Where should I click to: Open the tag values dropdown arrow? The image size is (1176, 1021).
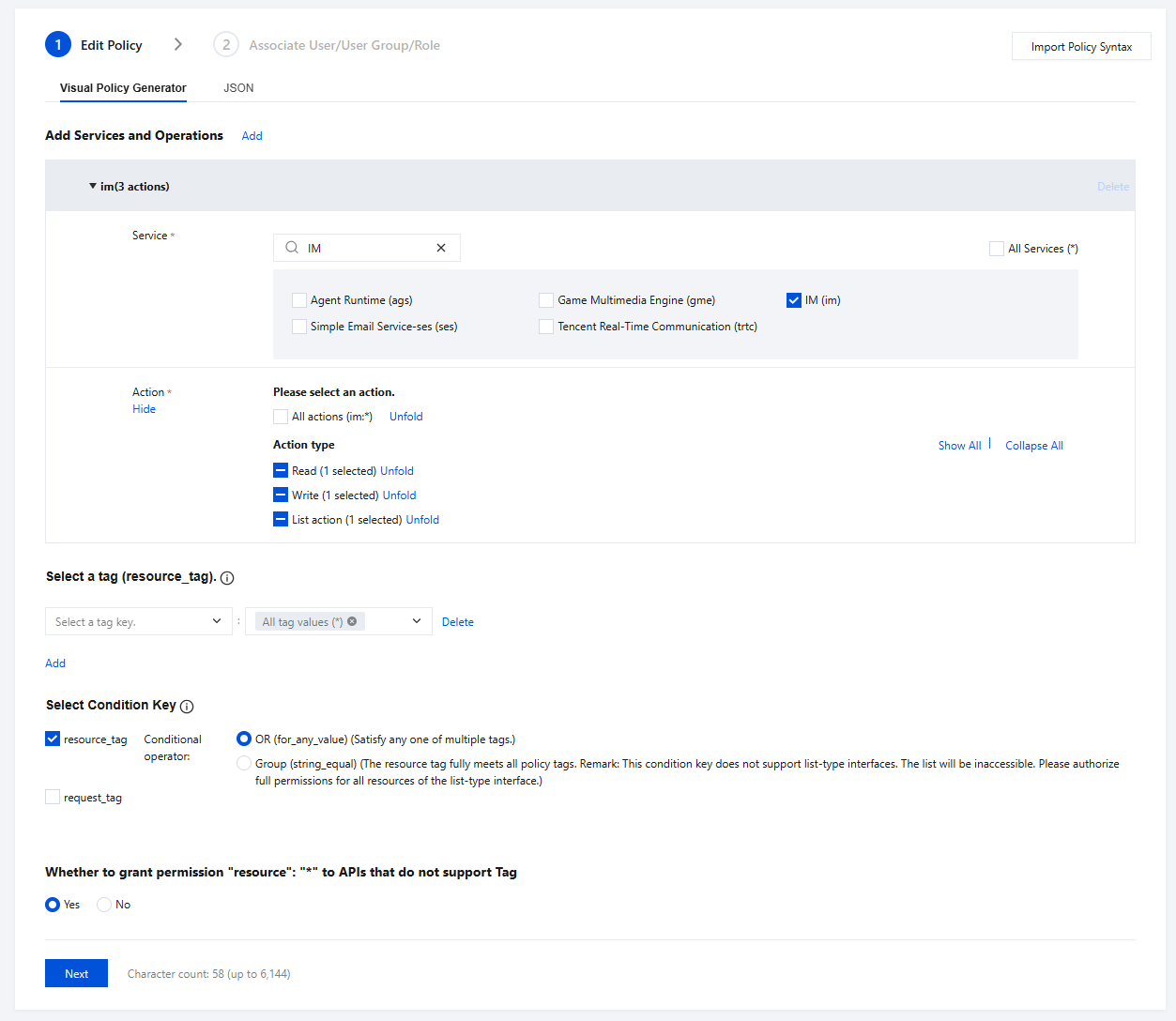[x=417, y=621]
